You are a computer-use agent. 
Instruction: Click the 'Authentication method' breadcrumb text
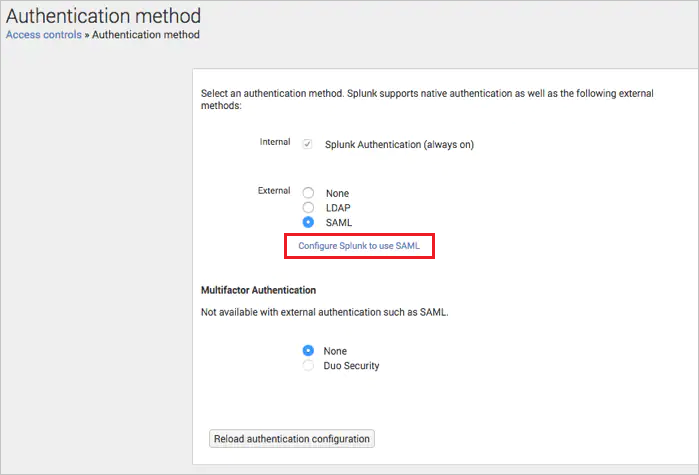point(146,35)
